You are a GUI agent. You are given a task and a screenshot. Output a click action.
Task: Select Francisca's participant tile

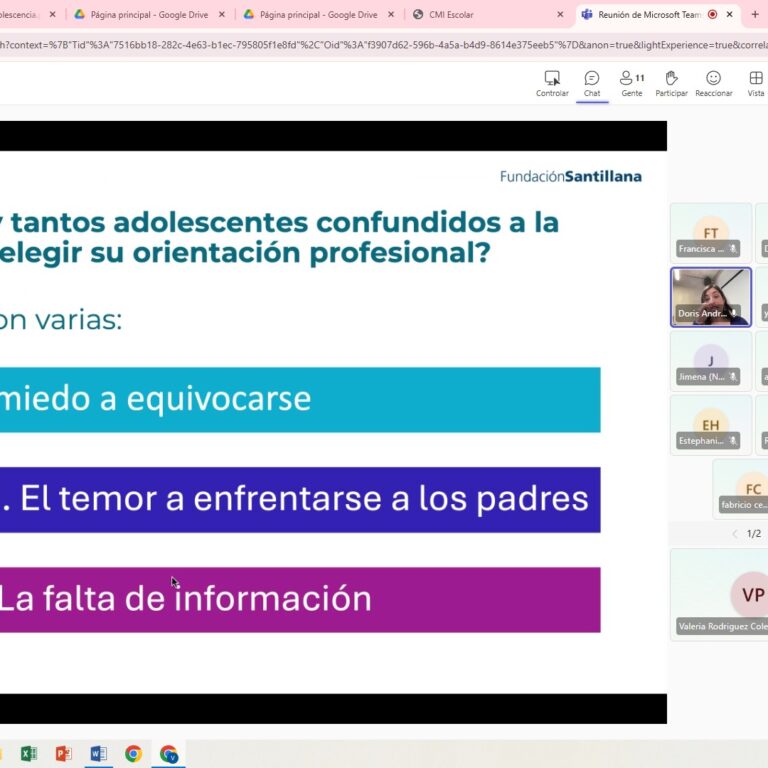tap(710, 232)
